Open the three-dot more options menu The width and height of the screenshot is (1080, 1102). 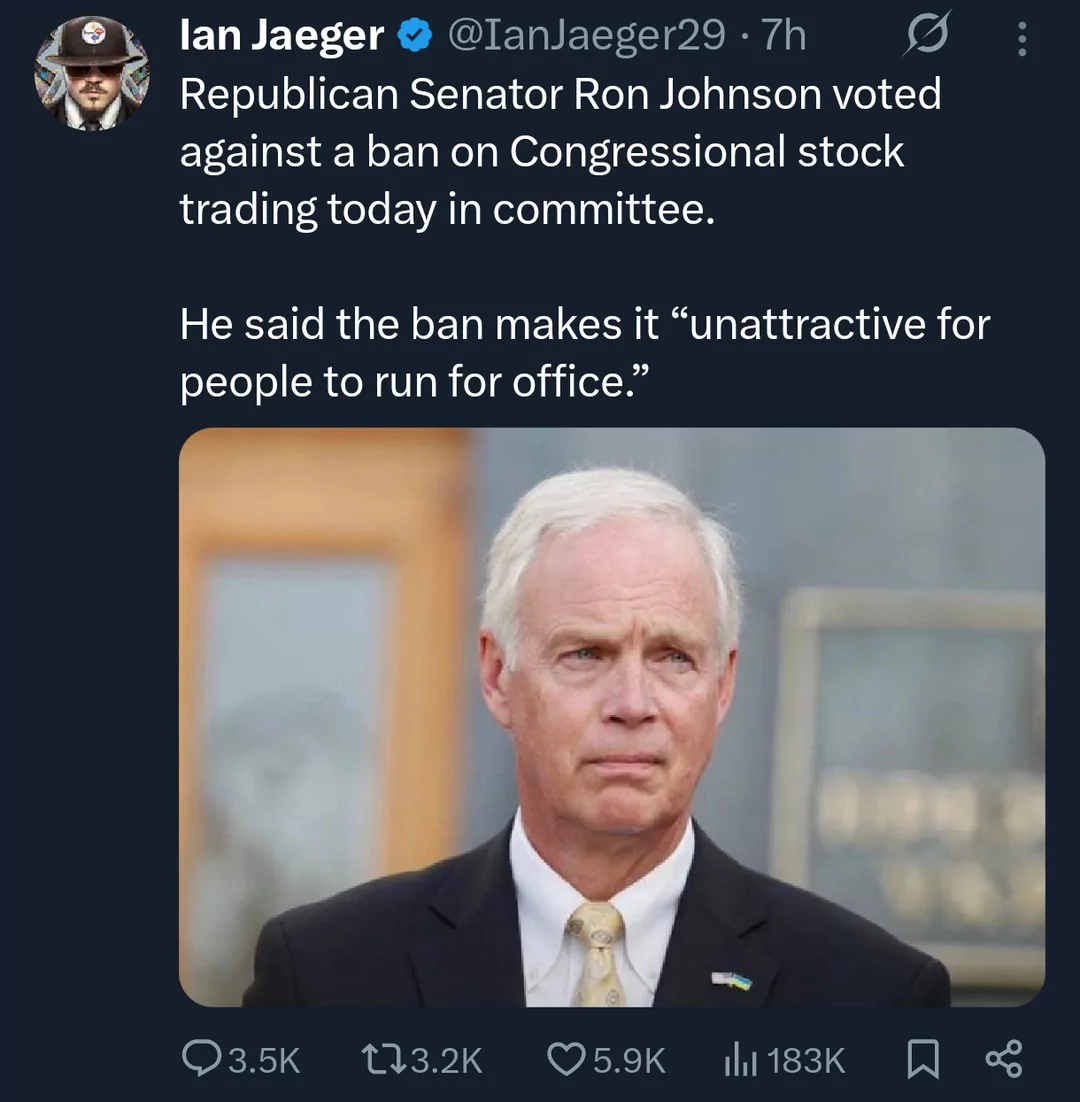[1021, 39]
